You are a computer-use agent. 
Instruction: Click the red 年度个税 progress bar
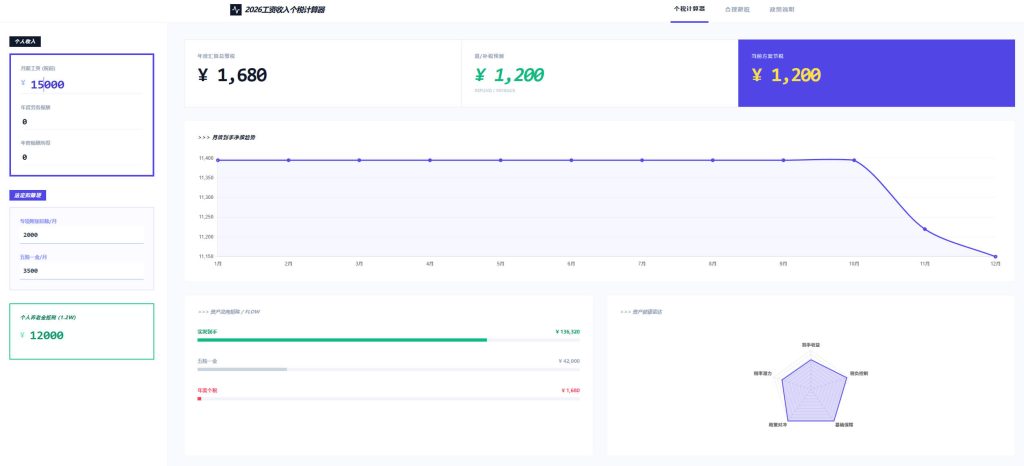pyautogui.click(x=200, y=398)
